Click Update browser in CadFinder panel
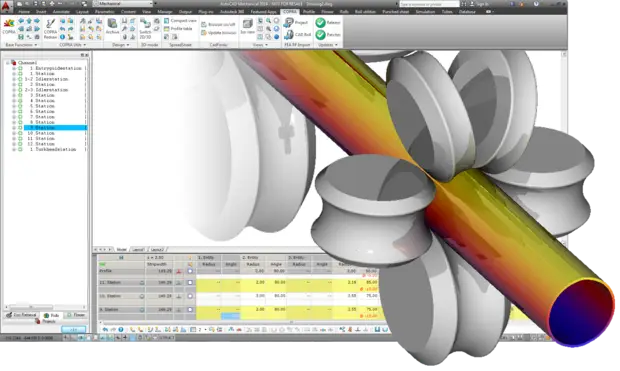The width and height of the screenshot is (620, 371). pos(219,33)
